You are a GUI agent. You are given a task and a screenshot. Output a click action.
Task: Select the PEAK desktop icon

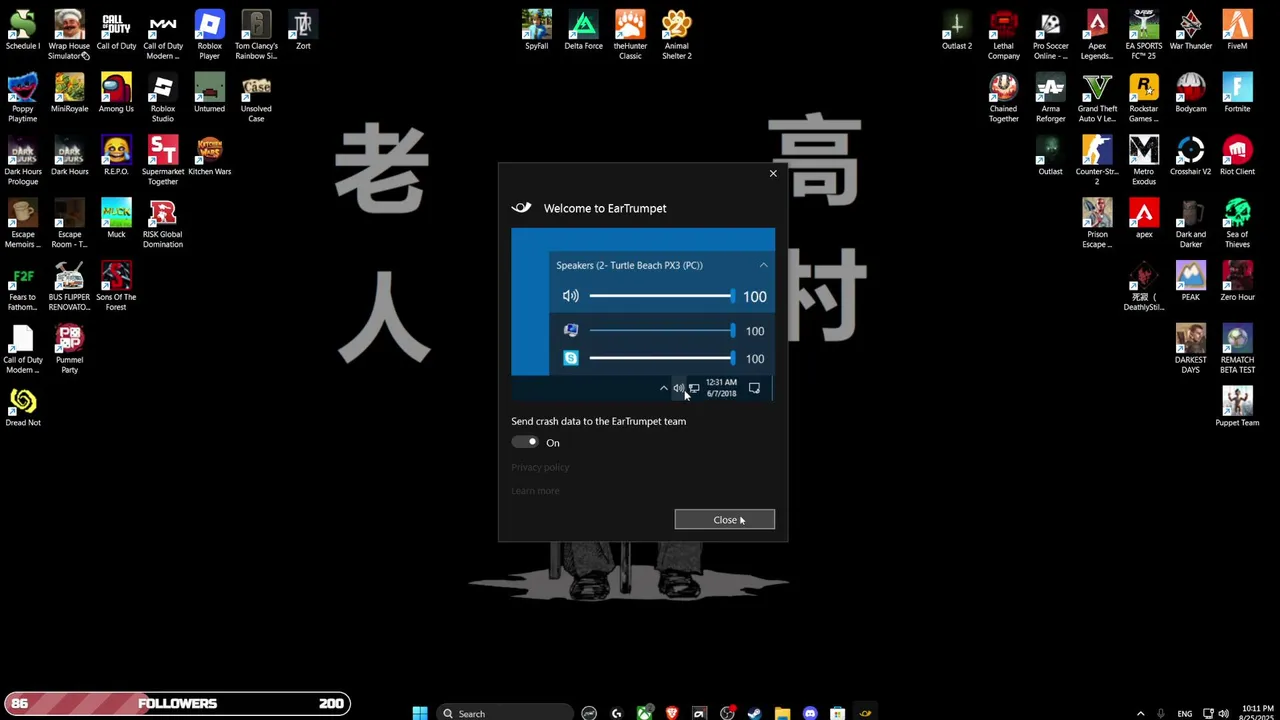1190,282
